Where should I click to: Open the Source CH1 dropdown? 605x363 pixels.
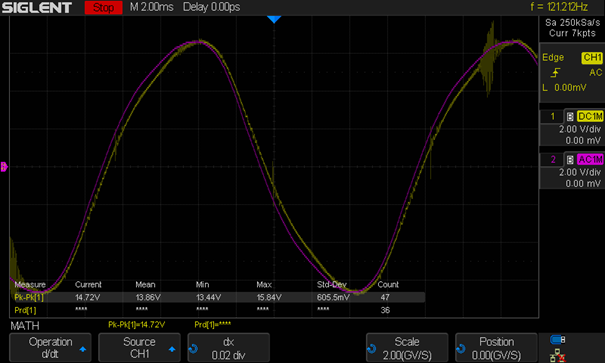pos(139,348)
